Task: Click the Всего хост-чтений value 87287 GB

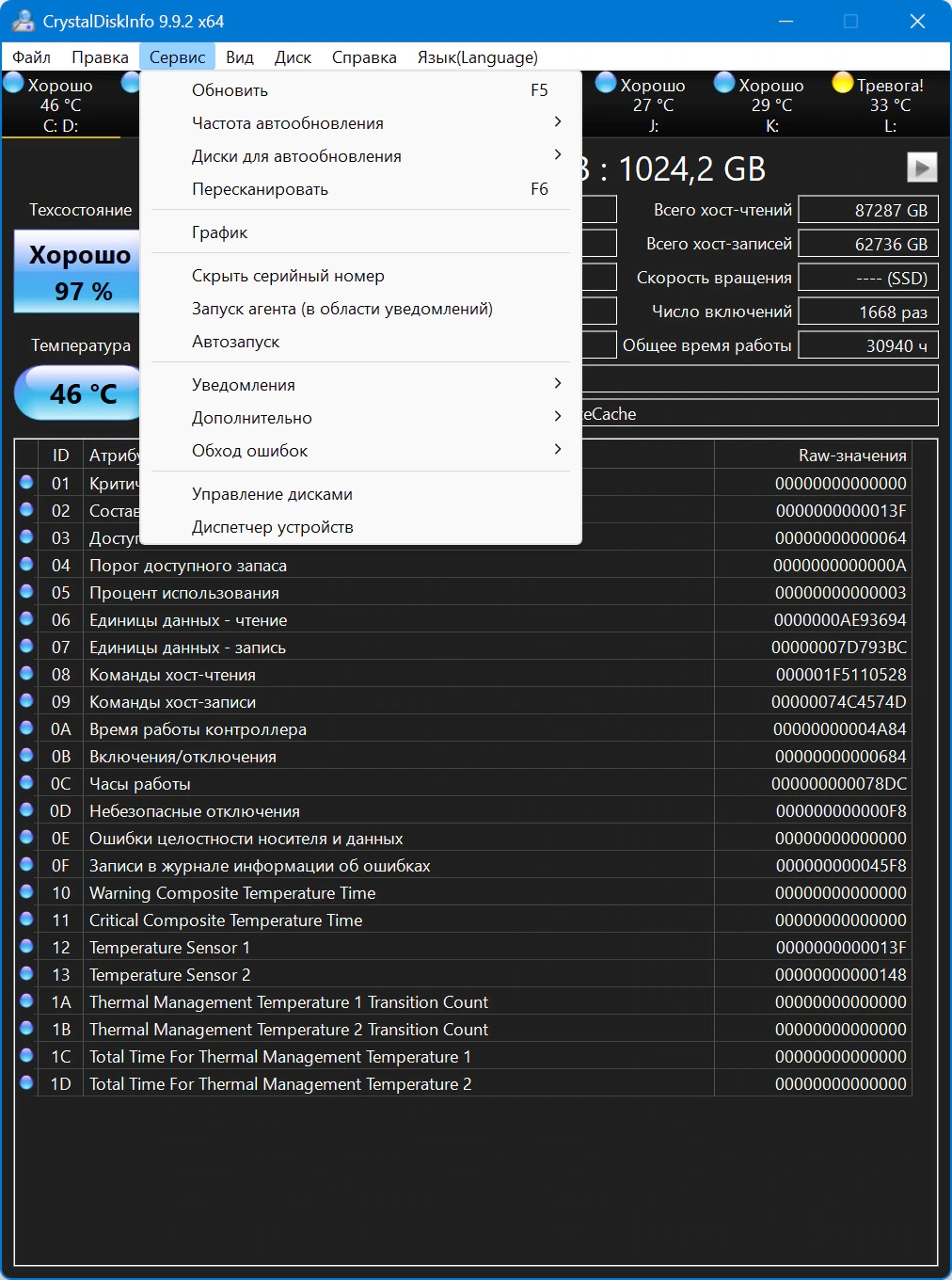Action: pos(867,210)
